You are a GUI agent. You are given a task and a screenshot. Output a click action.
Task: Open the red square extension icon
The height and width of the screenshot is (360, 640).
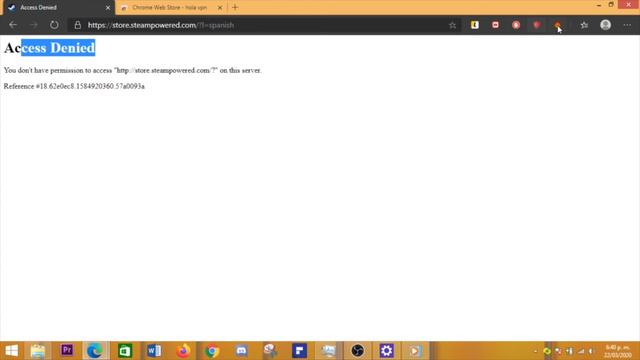[496, 25]
